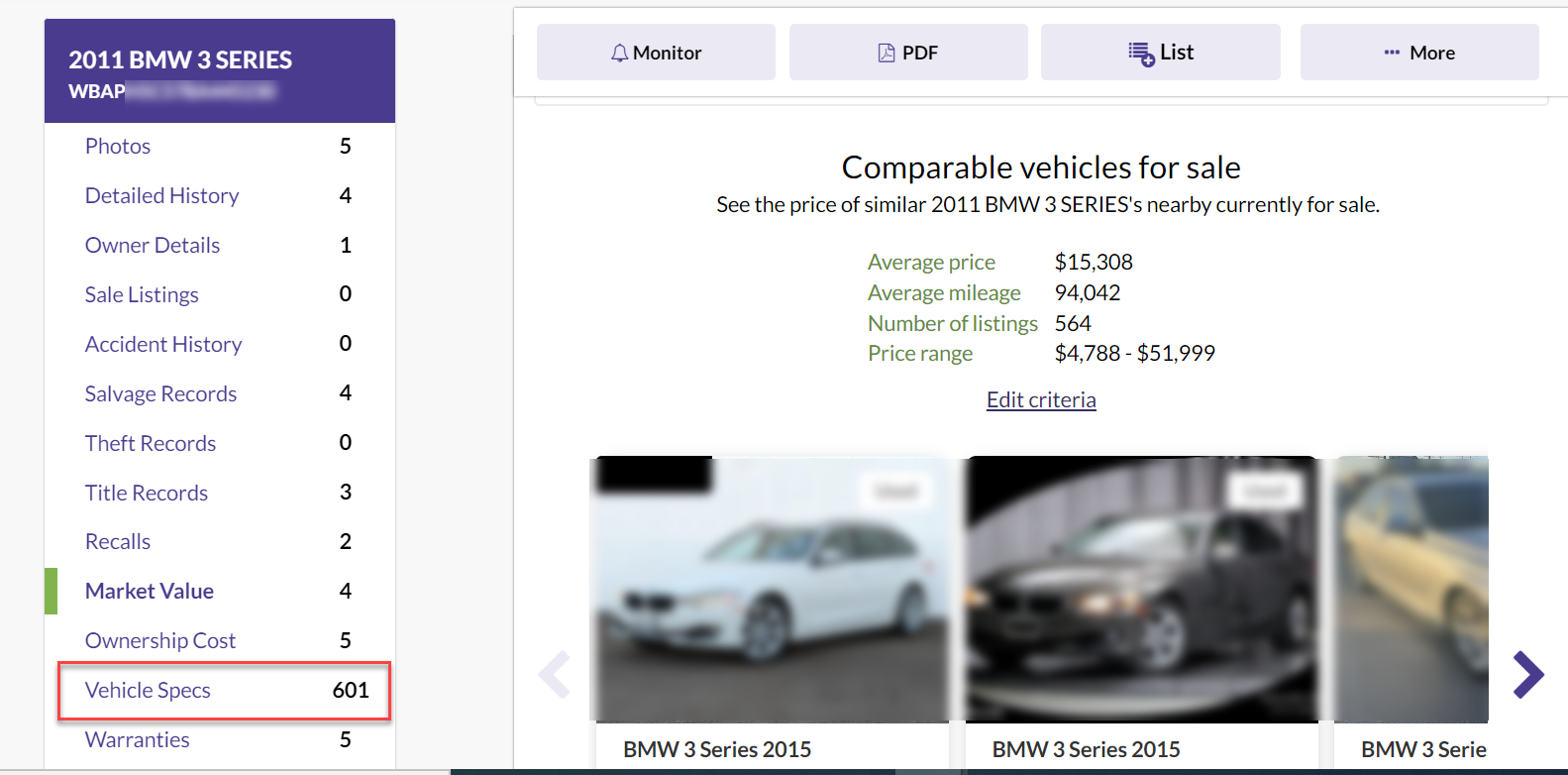Click the Average price value $15,308
1568x775 pixels.
[x=1094, y=263]
